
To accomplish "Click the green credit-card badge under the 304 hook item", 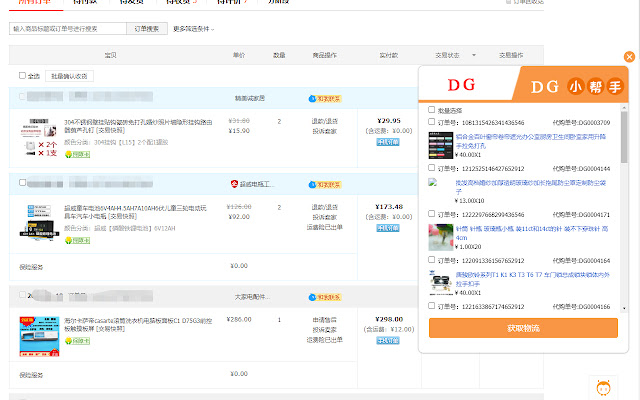I will pyautogui.click(x=78, y=154).
